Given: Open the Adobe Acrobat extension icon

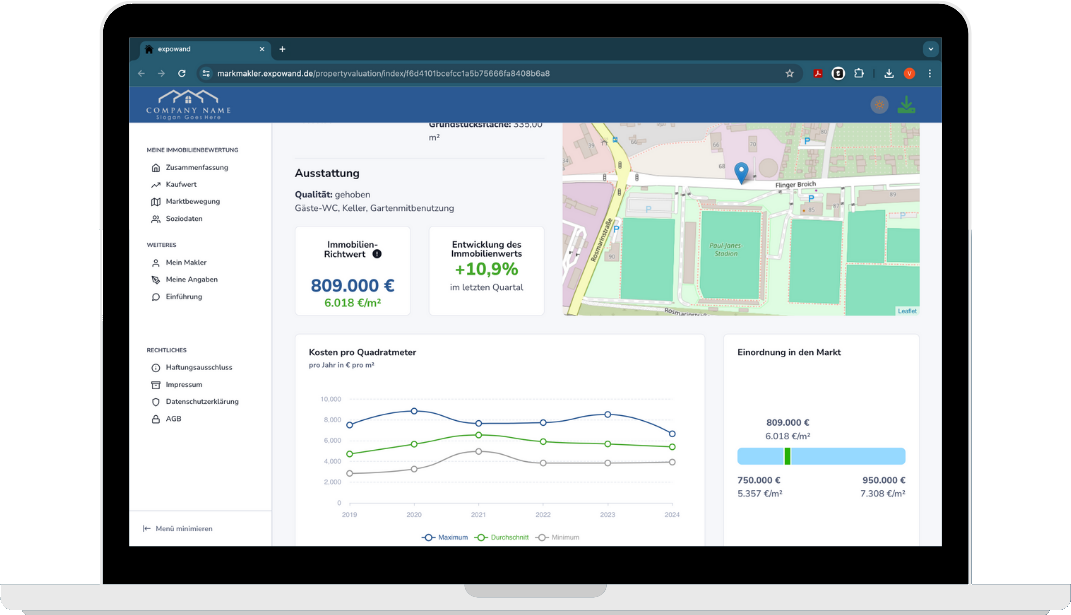Looking at the screenshot, I should tap(816, 73).
